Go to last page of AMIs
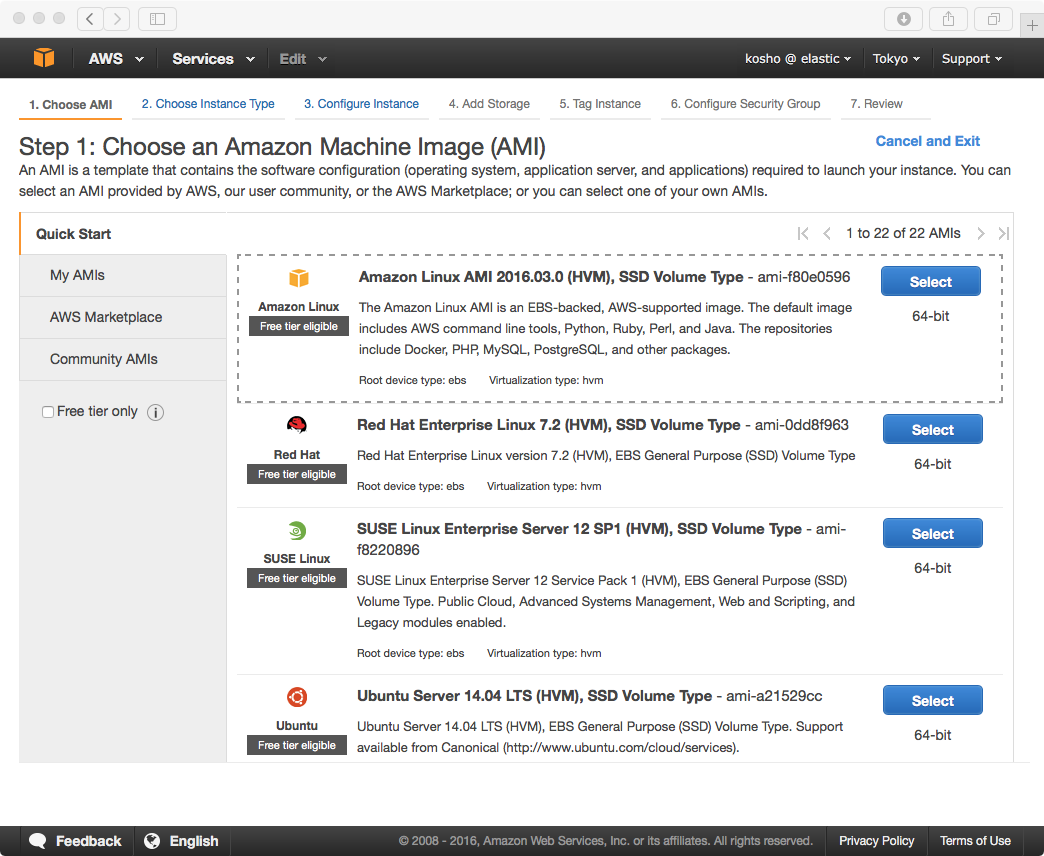Viewport: 1044px width, 856px height. 1003,233
